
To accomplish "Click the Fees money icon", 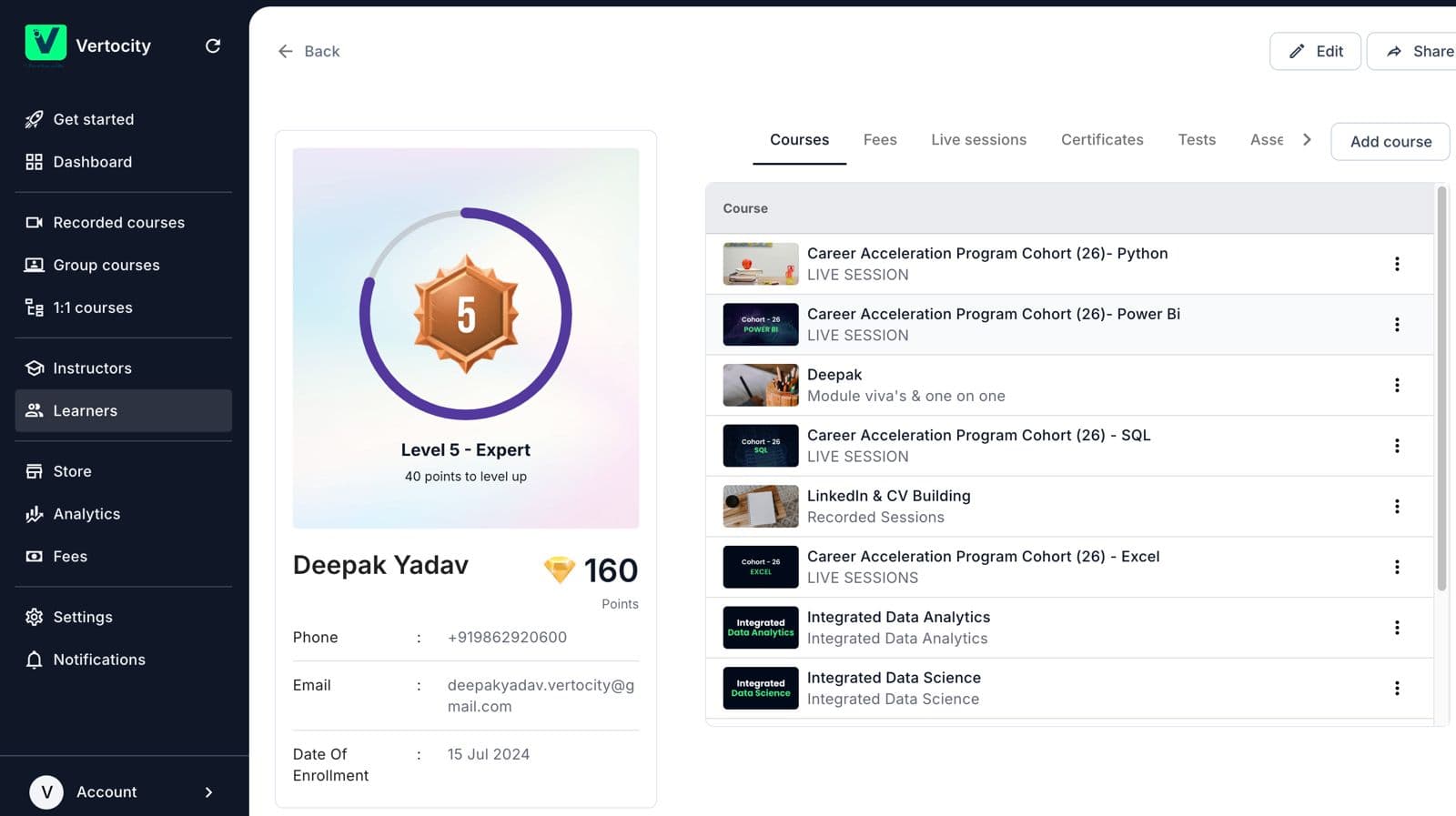I will [x=34, y=556].
